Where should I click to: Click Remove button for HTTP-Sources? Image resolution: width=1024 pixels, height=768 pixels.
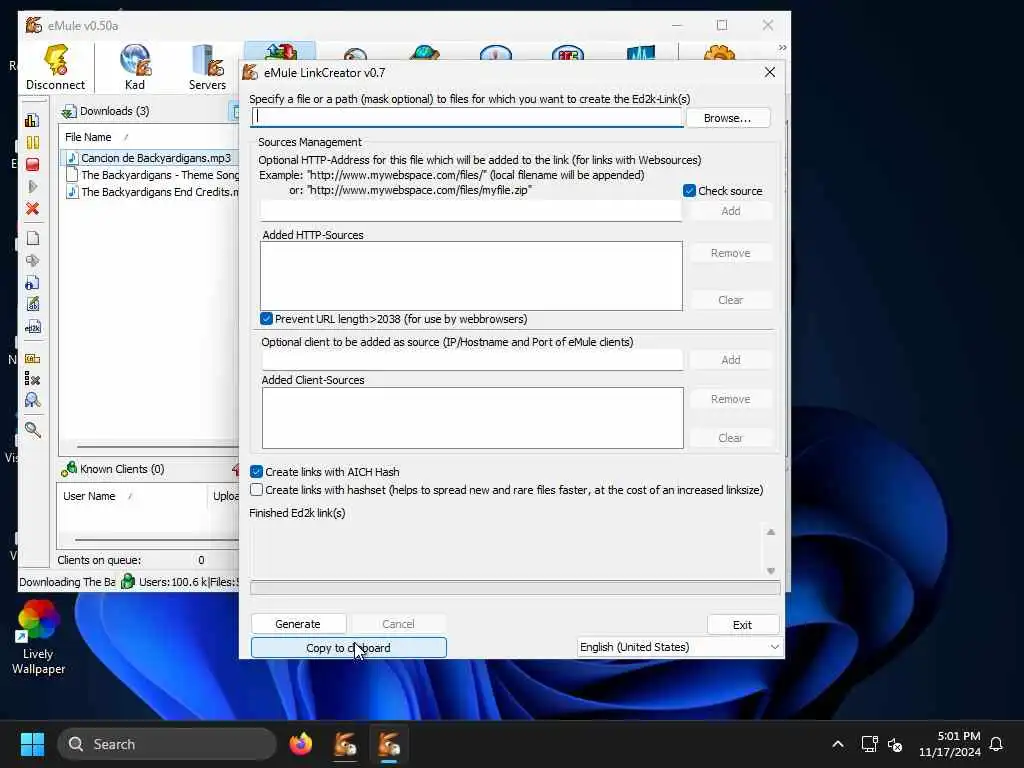[x=731, y=253]
